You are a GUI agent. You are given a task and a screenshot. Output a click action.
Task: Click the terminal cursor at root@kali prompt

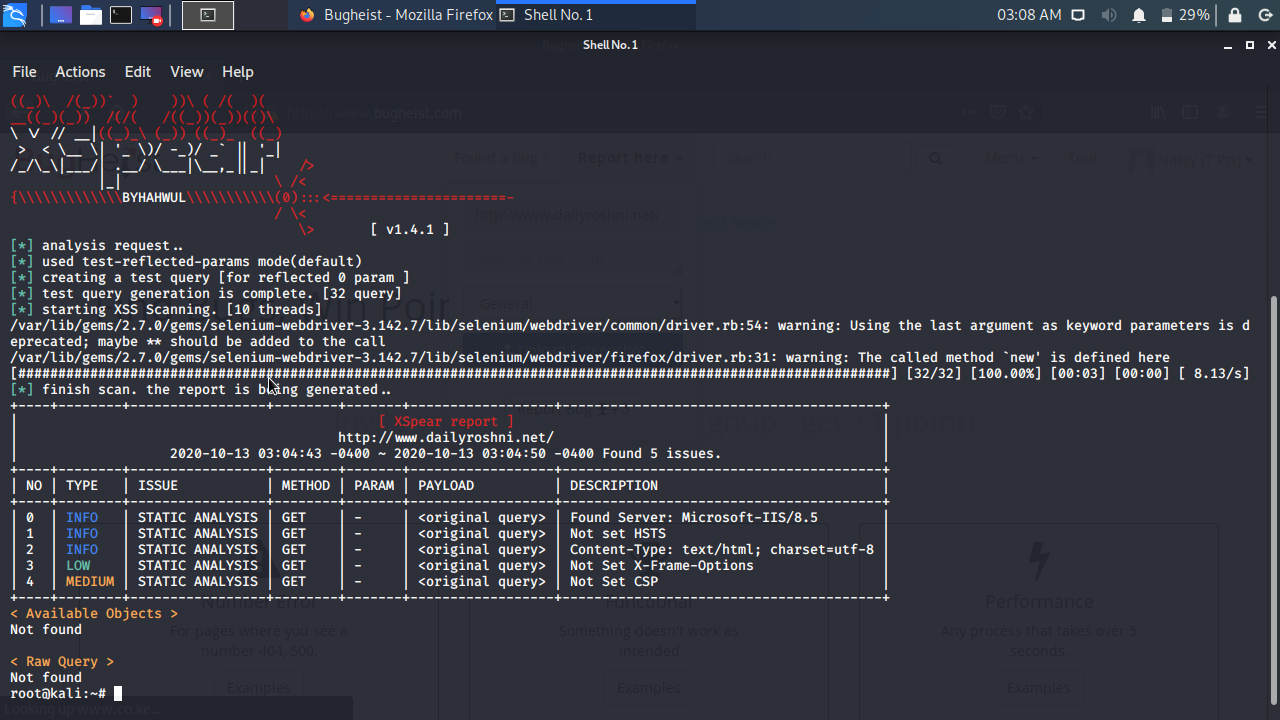(118, 693)
